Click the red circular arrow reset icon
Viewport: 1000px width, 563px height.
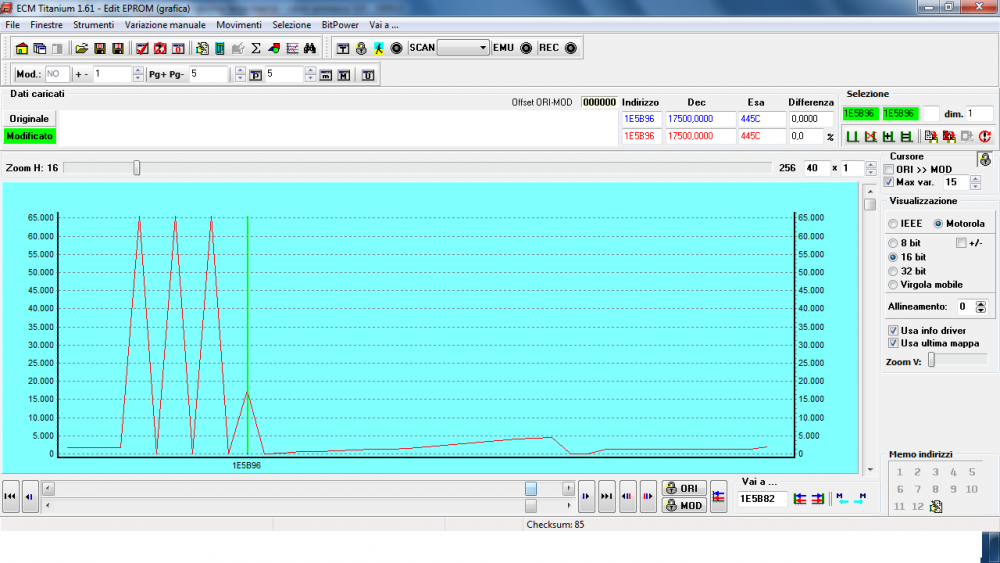[985, 136]
